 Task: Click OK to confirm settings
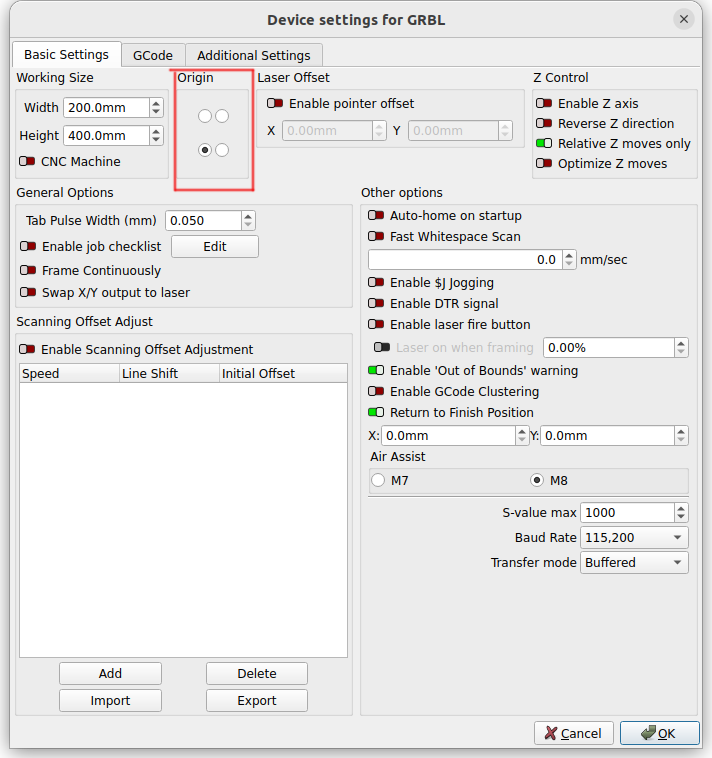click(x=659, y=733)
